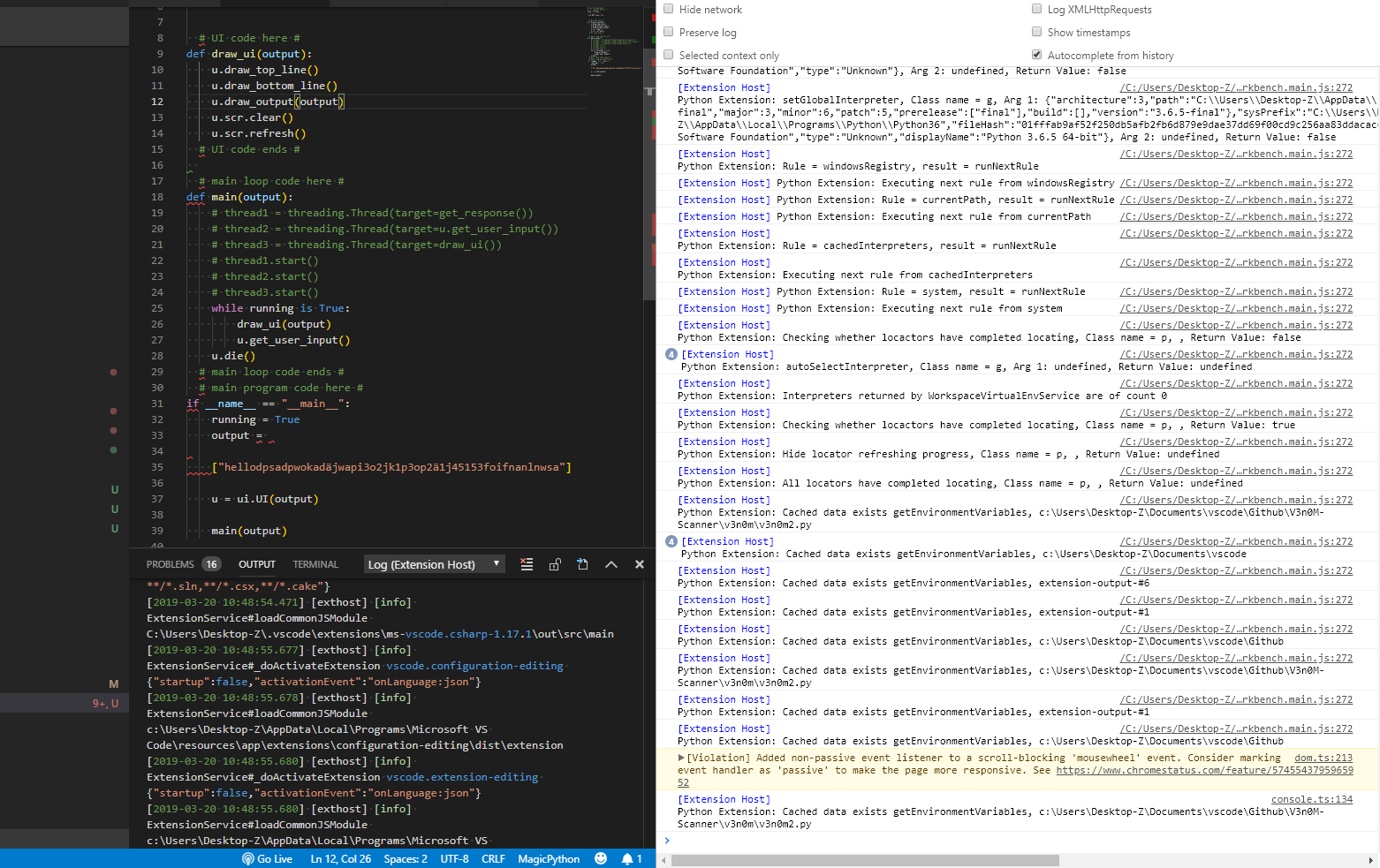1380x868 pixels.
Task: Click the feedback smiley icon in the status bar
Action: 601,858
